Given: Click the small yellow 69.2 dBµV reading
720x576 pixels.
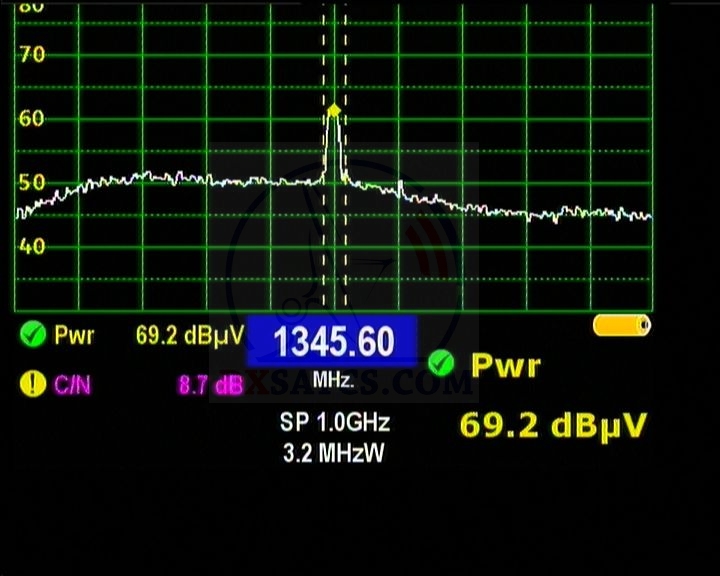Looking at the screenshot, I should [x=187, y=335].
